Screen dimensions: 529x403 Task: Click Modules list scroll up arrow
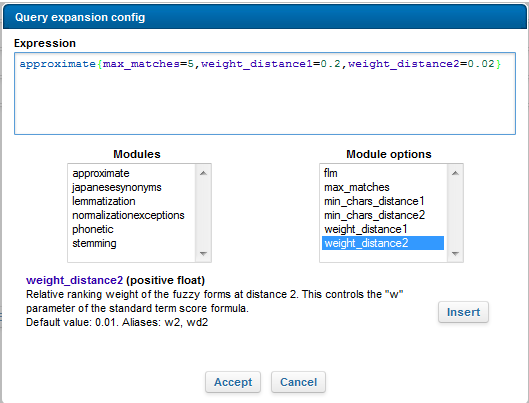click(203, 173)
